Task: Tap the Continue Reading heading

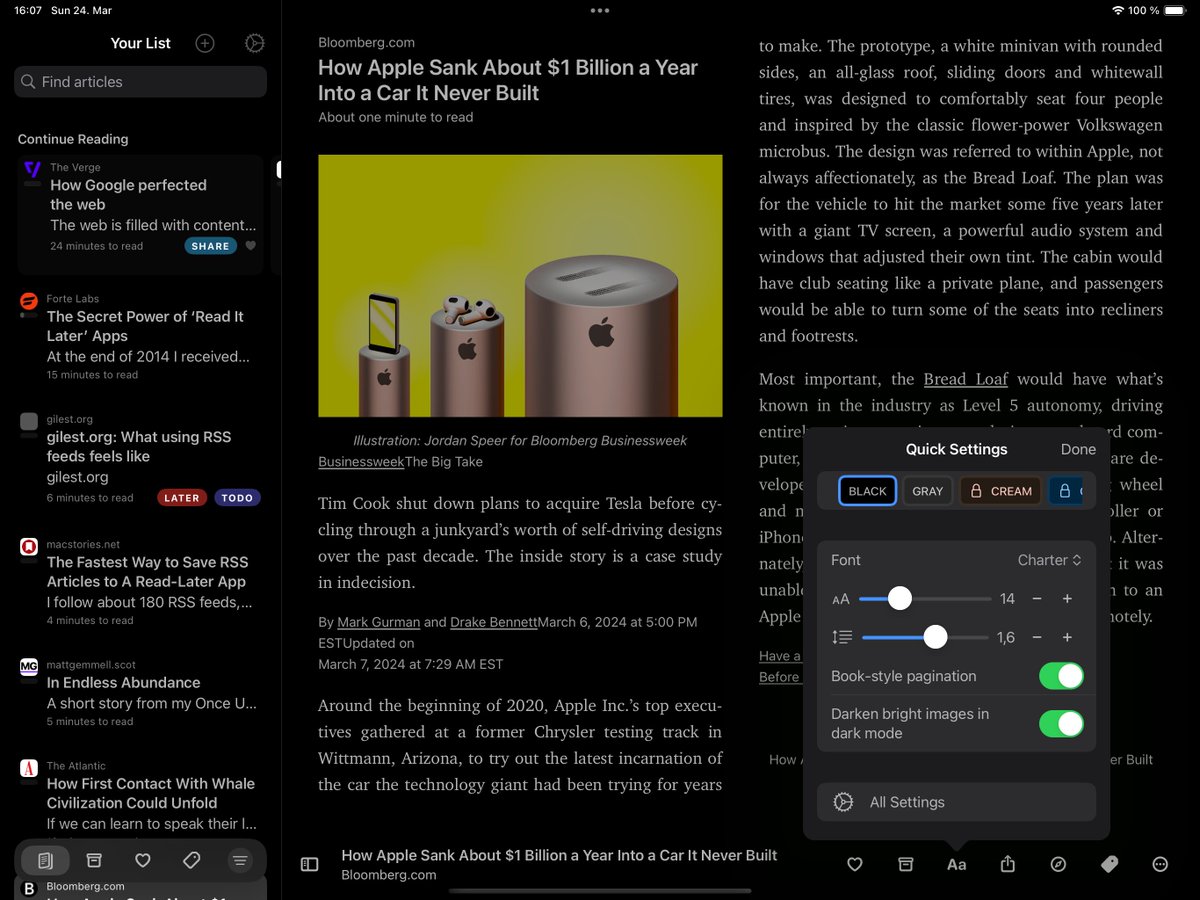Action: pos(73,139)
